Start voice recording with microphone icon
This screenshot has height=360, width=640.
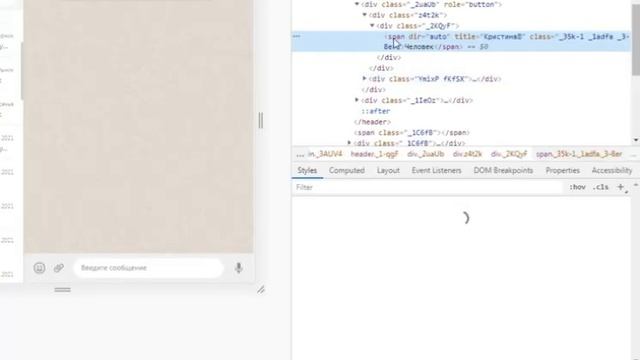(239, 268)
